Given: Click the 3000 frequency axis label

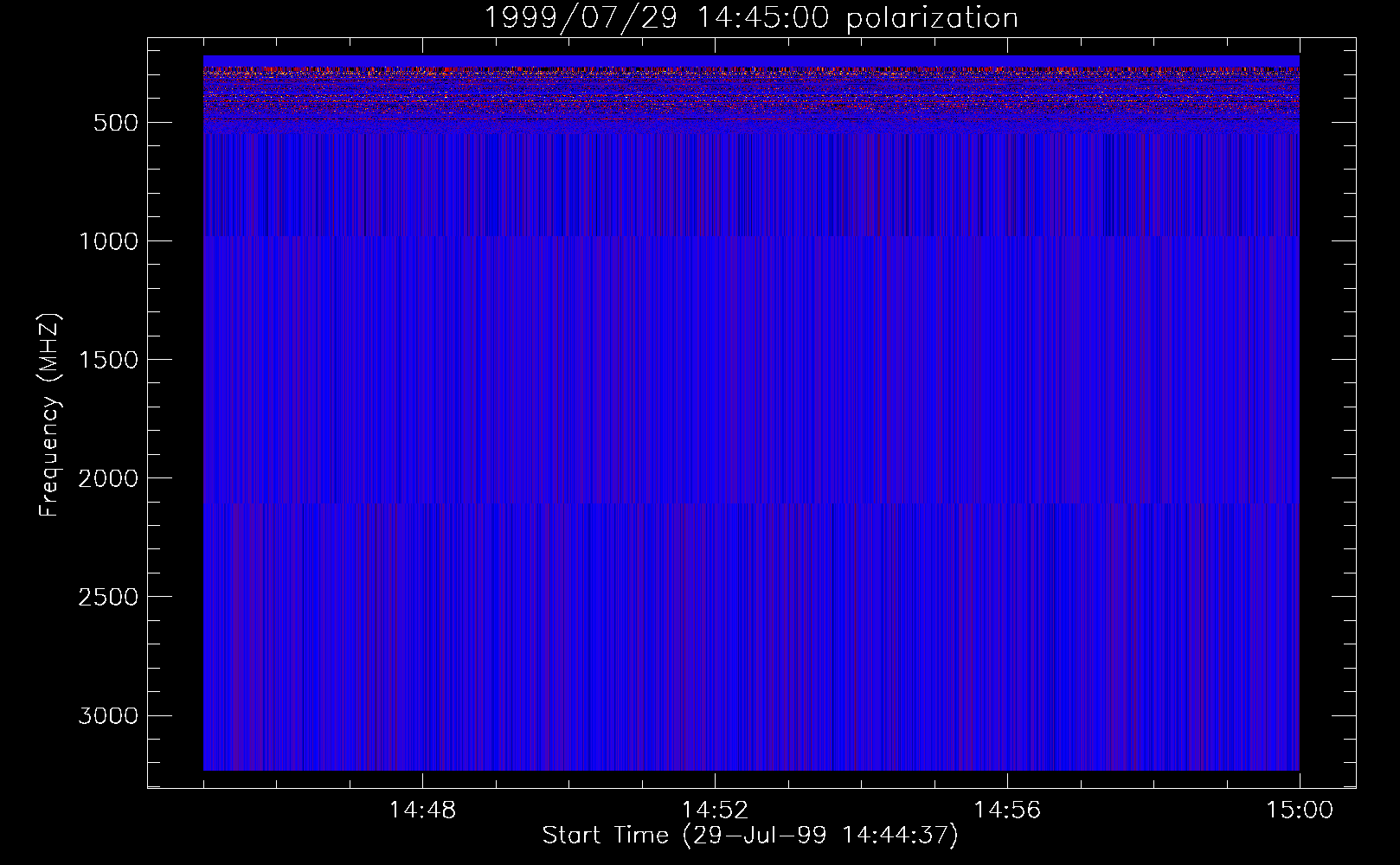Looking at the screenshot, I should click(x=107, y=715).
